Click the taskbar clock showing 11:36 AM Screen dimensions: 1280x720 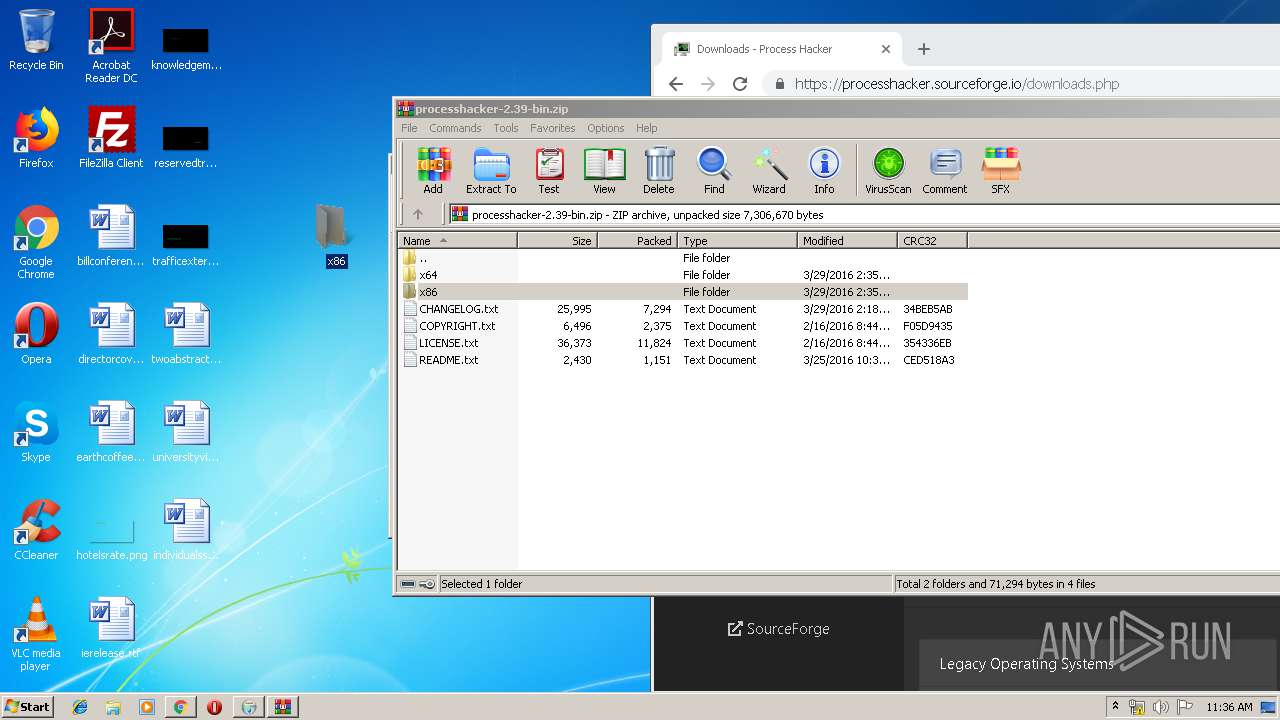[x=1229, y=707]
